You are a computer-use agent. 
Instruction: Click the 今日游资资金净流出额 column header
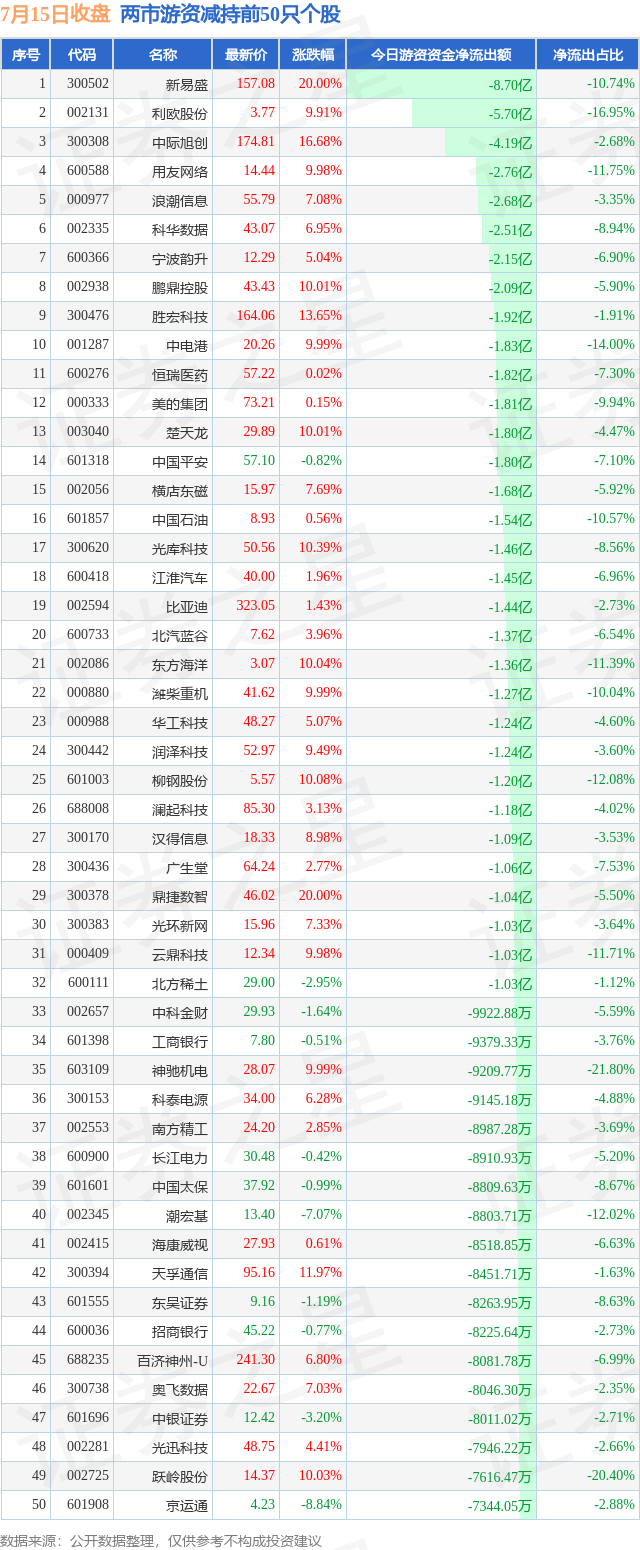point(441,55)
